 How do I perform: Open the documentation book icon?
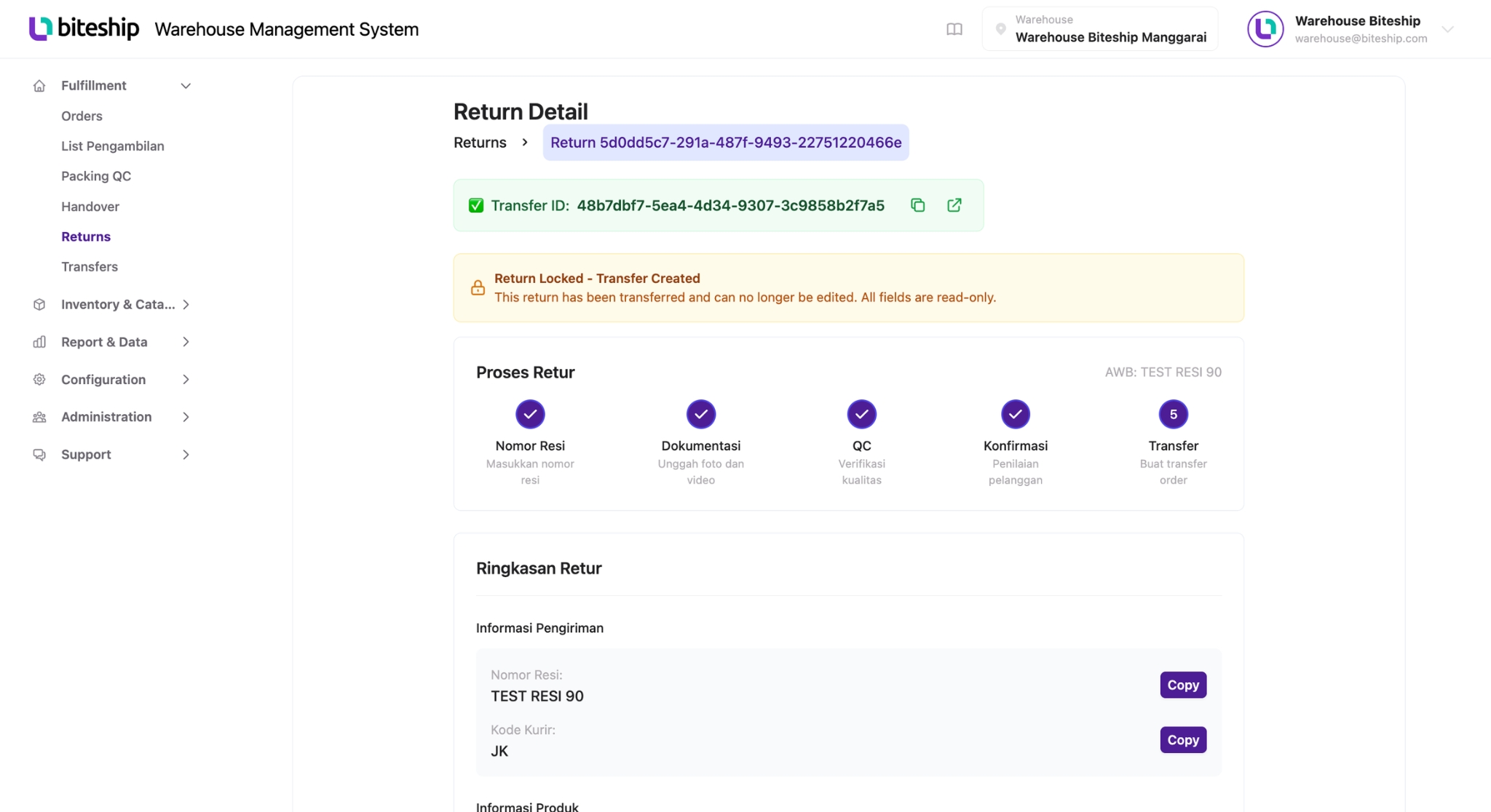(954, 29)
